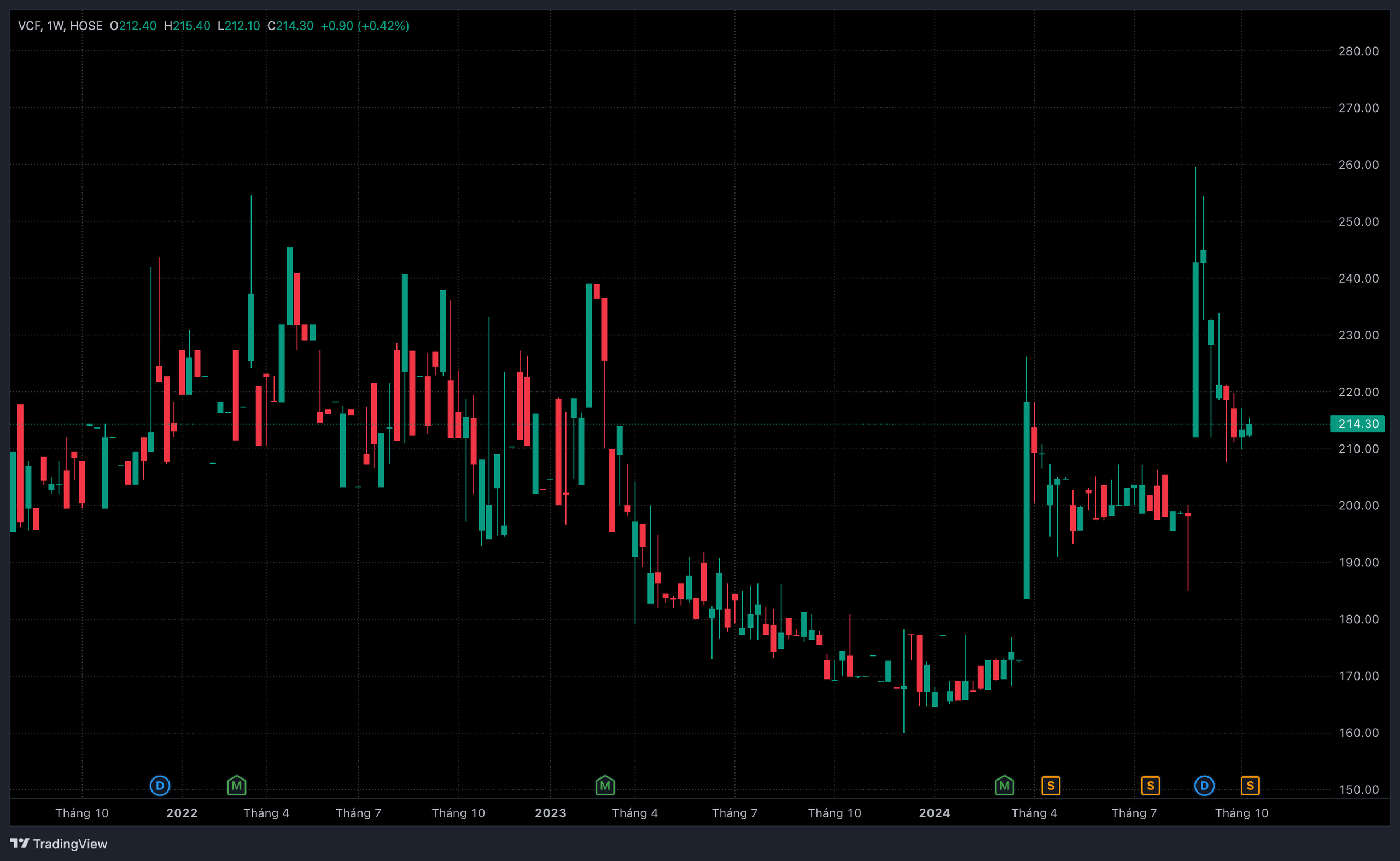Screen dimensions: 1400x861
Task: Click the 170.00 price axis label
Action: (x=1358, y=676)
